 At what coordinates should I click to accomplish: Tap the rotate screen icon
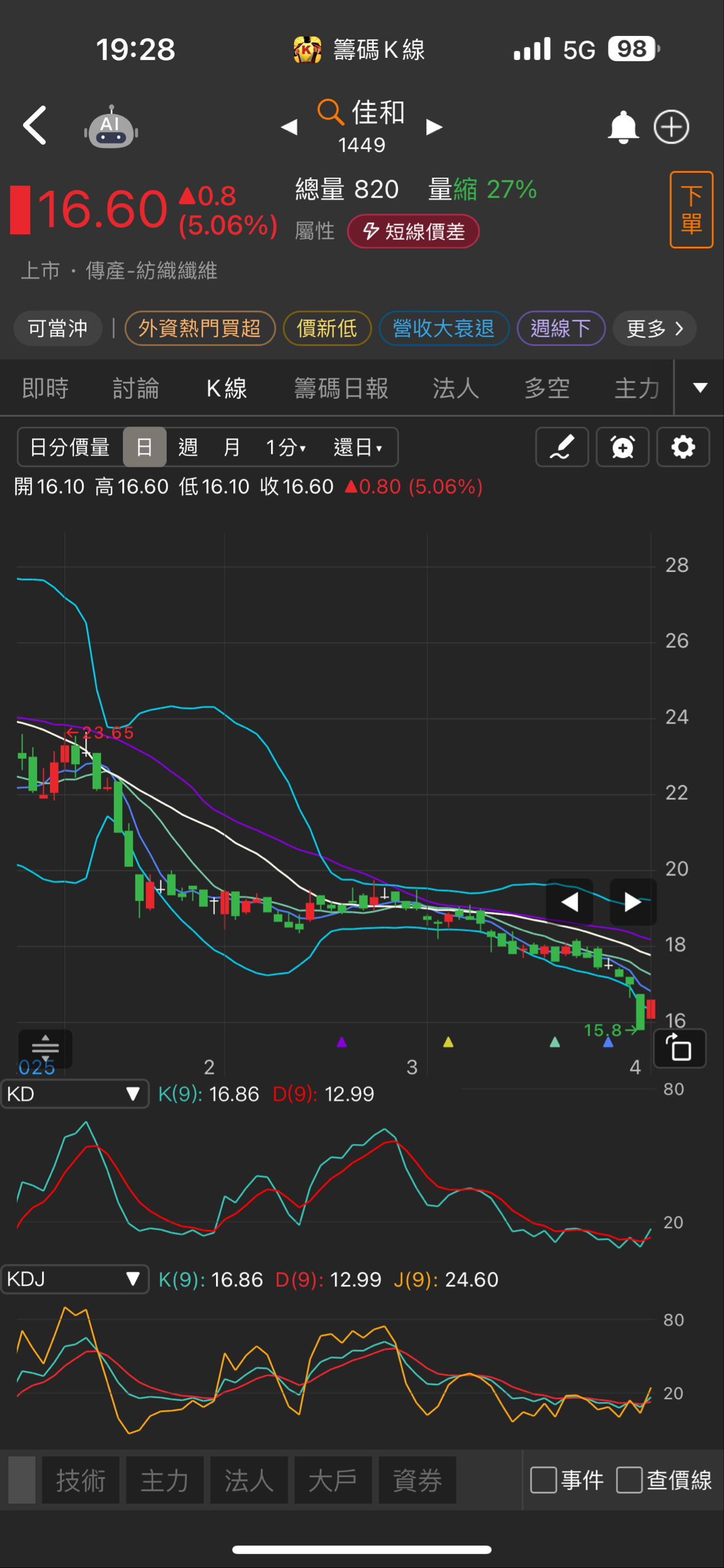[679, 1048]
